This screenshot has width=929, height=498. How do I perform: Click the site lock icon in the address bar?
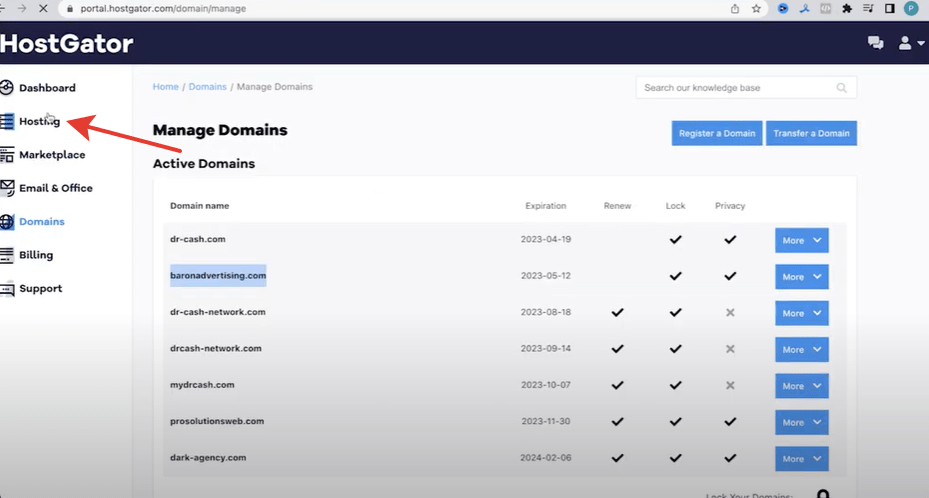[x=70, y=8]
